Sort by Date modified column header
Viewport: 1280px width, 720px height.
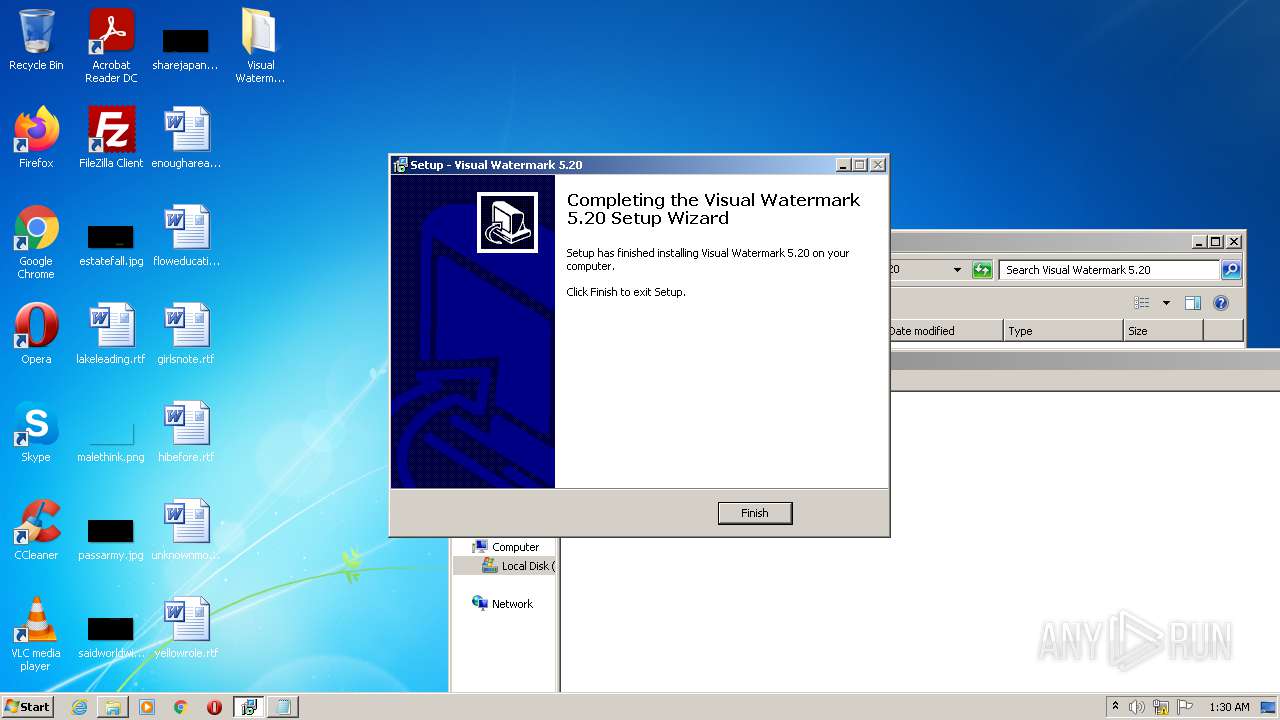coord(946,331)
